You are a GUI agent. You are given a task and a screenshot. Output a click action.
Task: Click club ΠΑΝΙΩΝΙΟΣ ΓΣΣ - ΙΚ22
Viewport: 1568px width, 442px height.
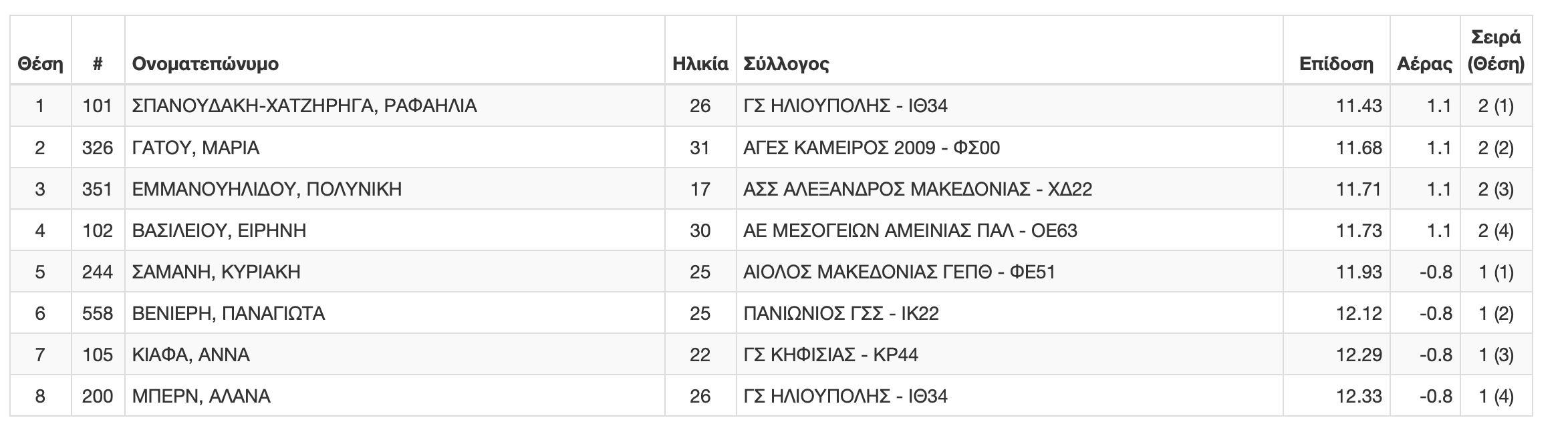click(x=841, y=313)
